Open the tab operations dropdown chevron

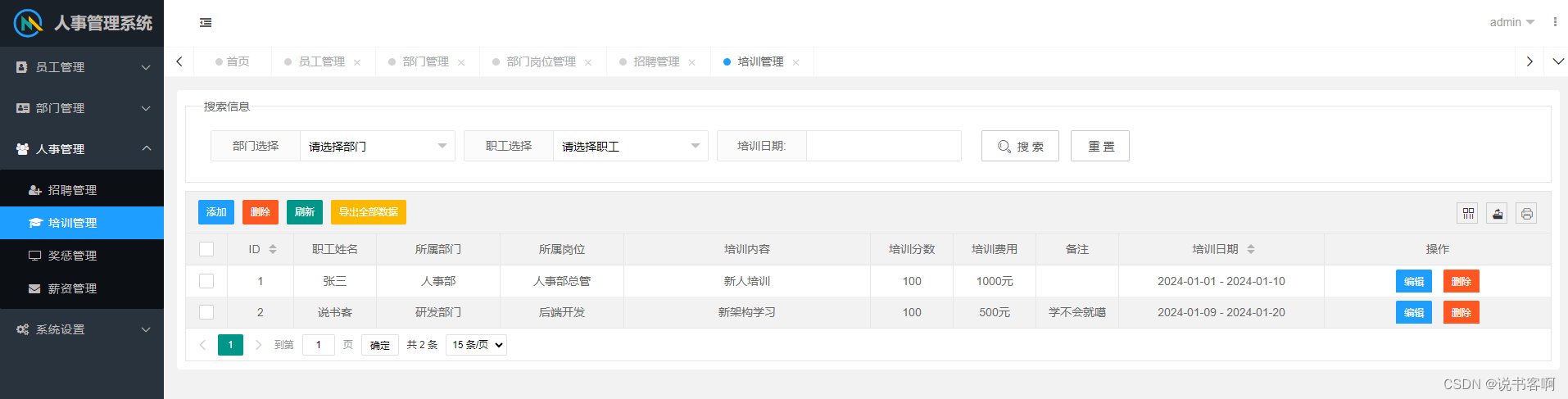click(1557, 61)
